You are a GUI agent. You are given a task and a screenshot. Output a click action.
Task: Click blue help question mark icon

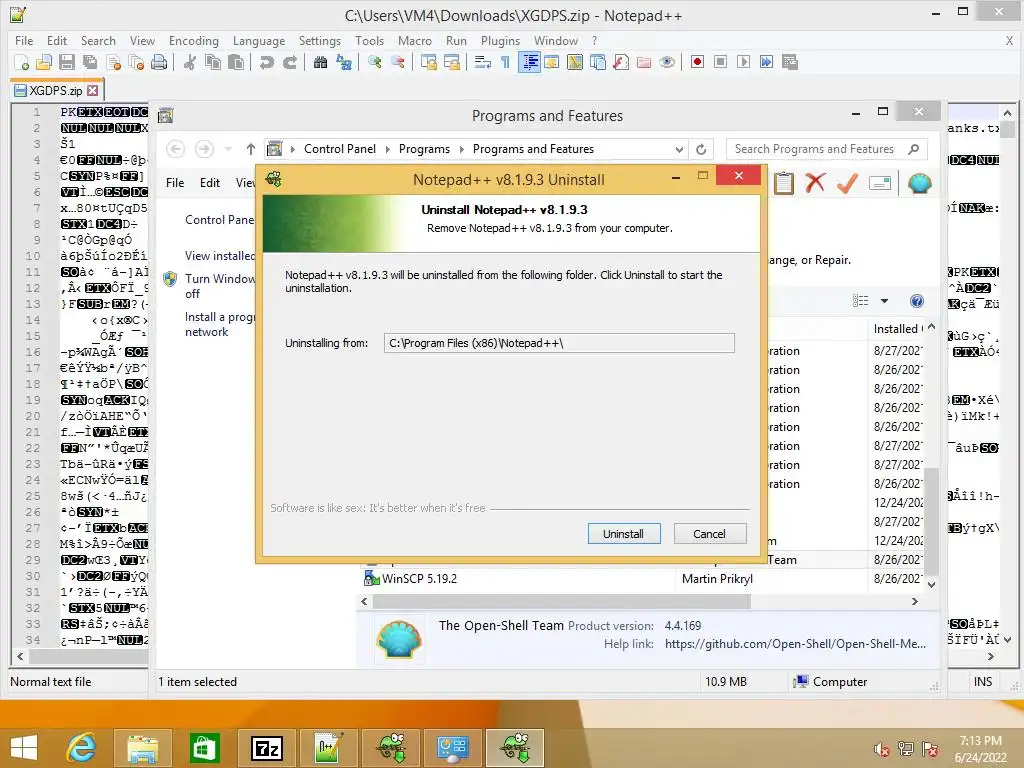pyautogui.click(x=917, y=300)
